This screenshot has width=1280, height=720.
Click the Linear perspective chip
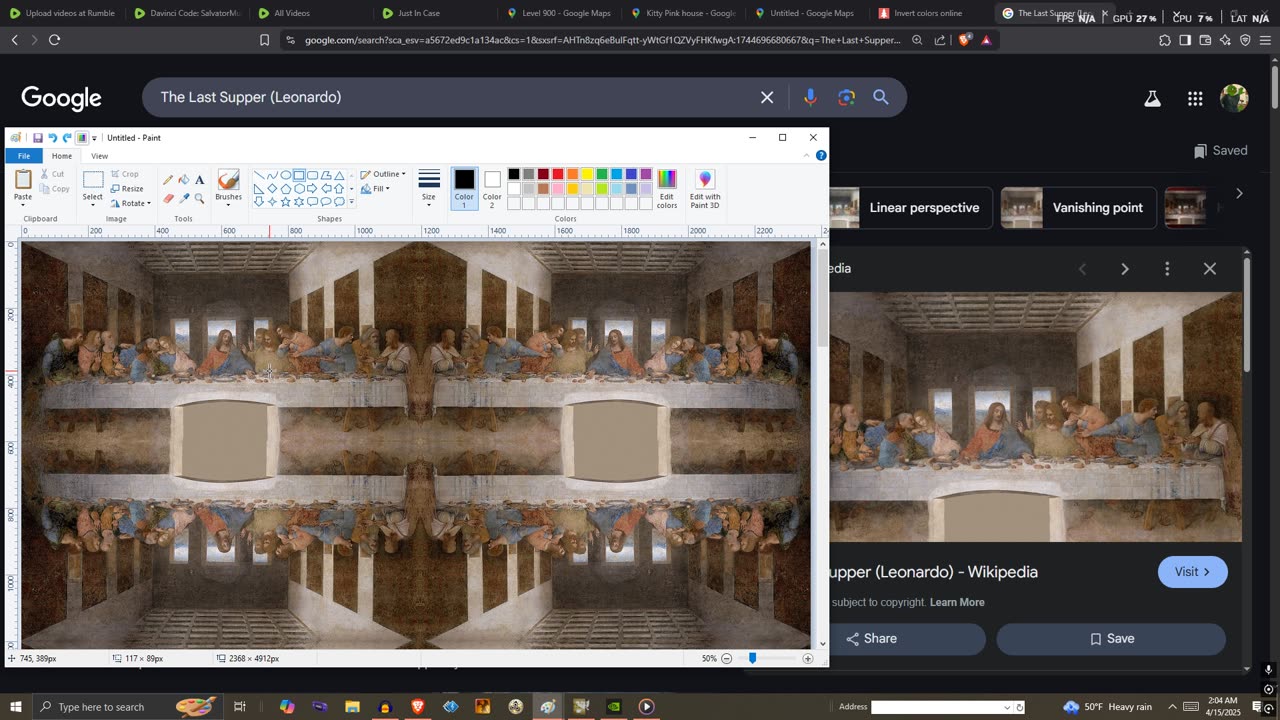(x=910, y=208)
